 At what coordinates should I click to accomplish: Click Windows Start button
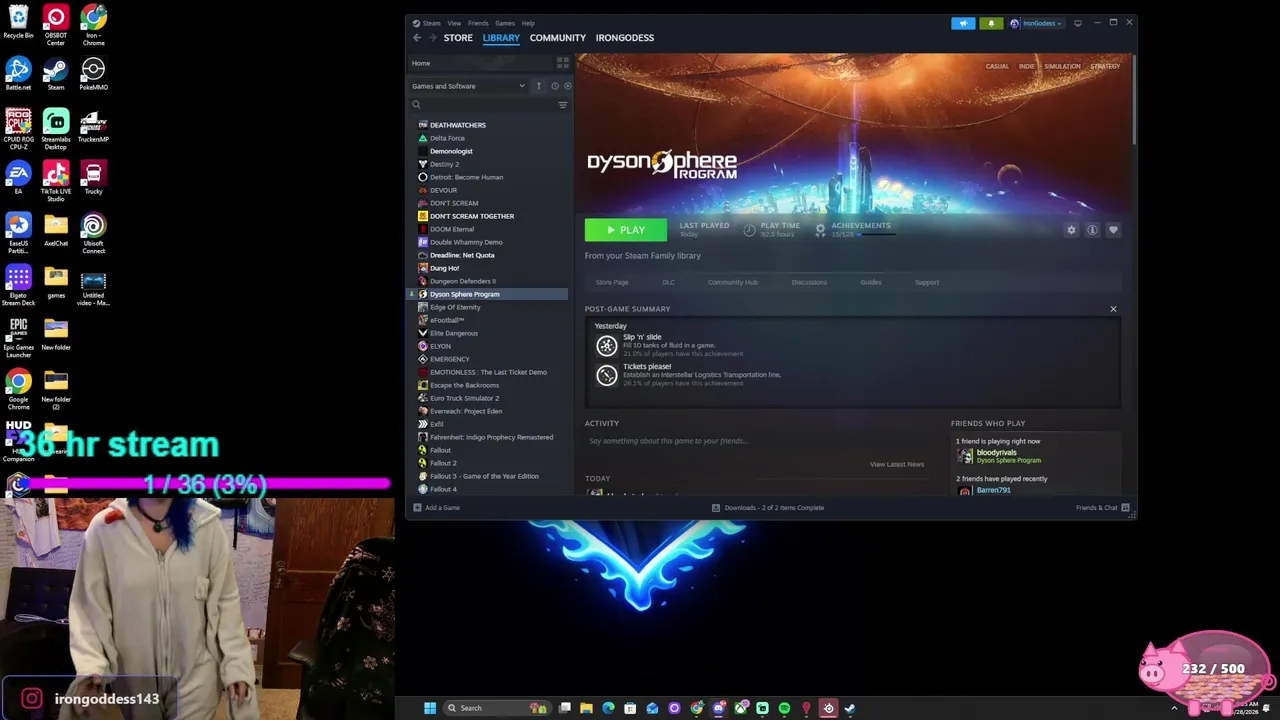430,708
